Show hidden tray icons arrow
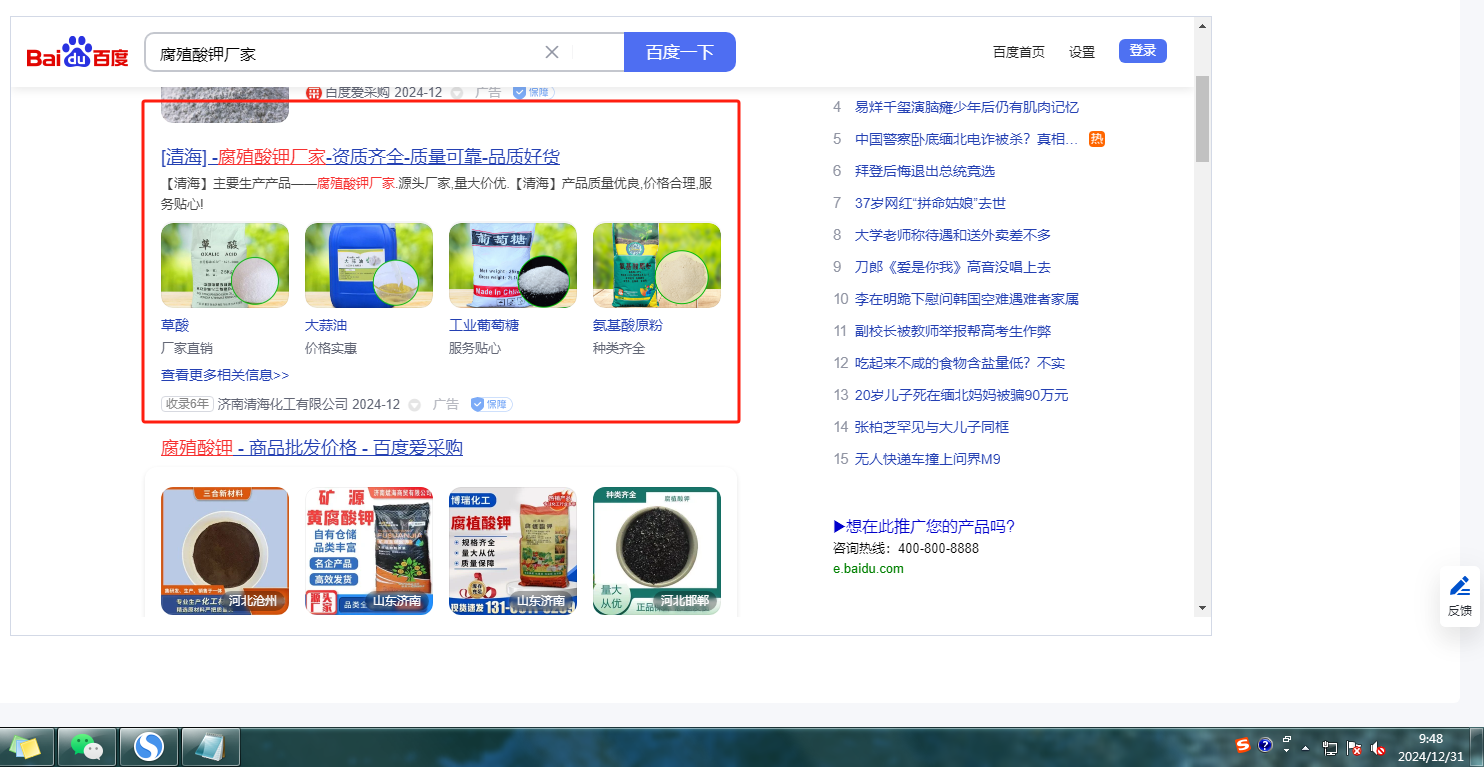This screenshot has width=1484, height=767. click(1305, 747)
